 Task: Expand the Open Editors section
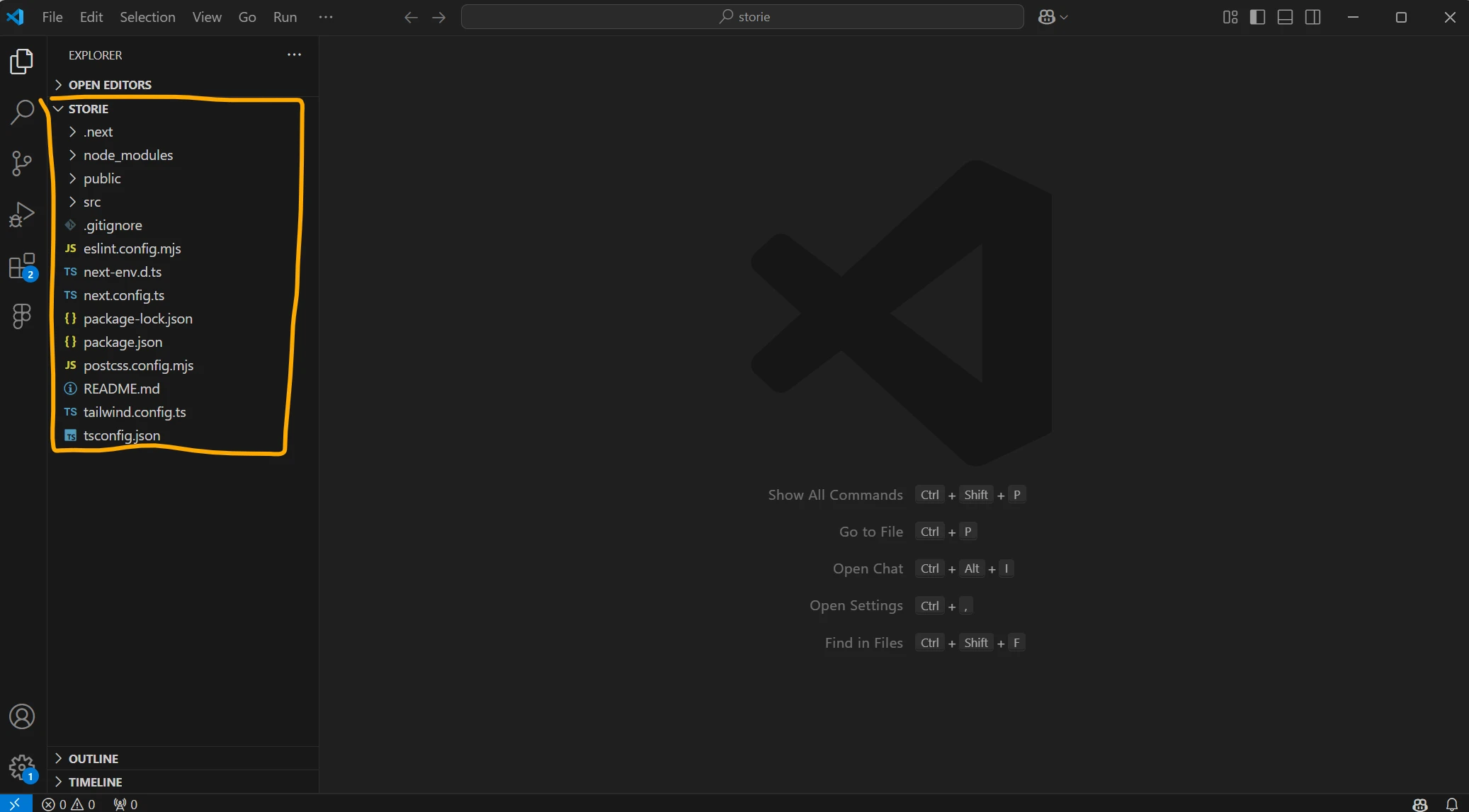click(x=183, y=85)
